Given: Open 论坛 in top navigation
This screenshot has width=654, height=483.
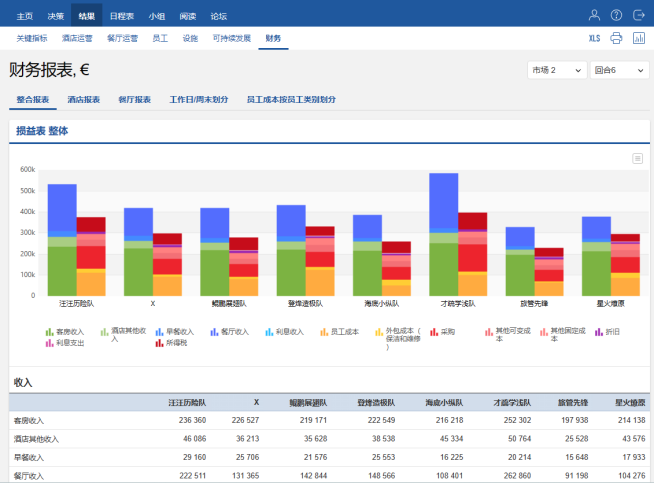Looking at the screenshot, I should pos(219,16).
